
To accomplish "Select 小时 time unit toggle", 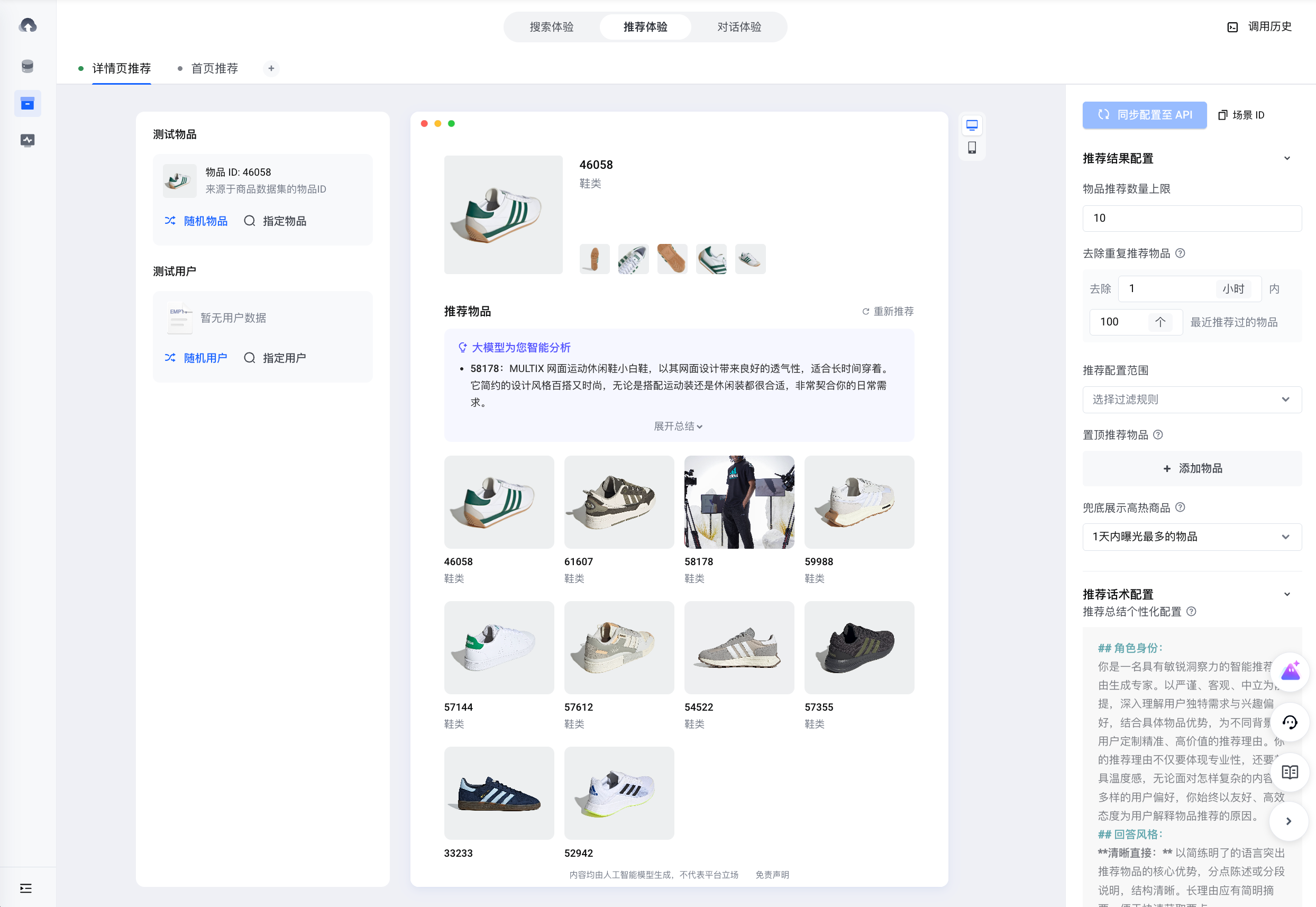I will click(1233, 289).
